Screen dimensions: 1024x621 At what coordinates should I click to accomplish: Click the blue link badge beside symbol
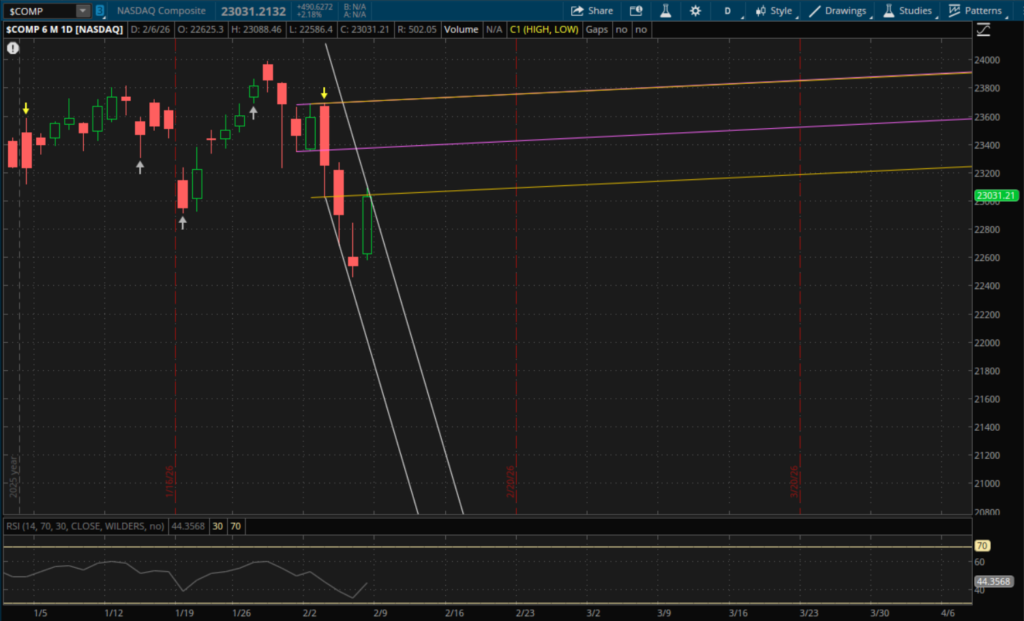pos(100,11)
